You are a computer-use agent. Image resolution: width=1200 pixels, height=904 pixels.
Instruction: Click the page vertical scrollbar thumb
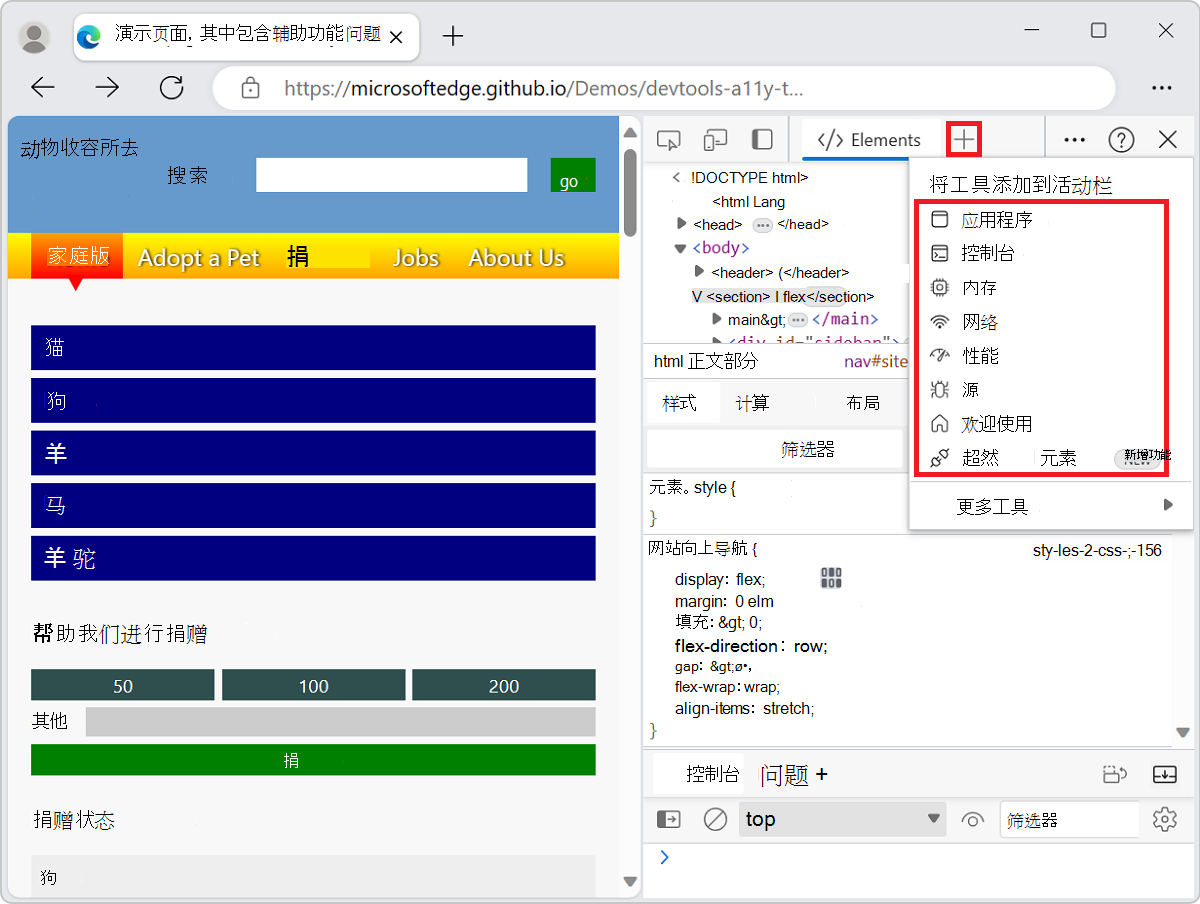[x=630, y=191]
